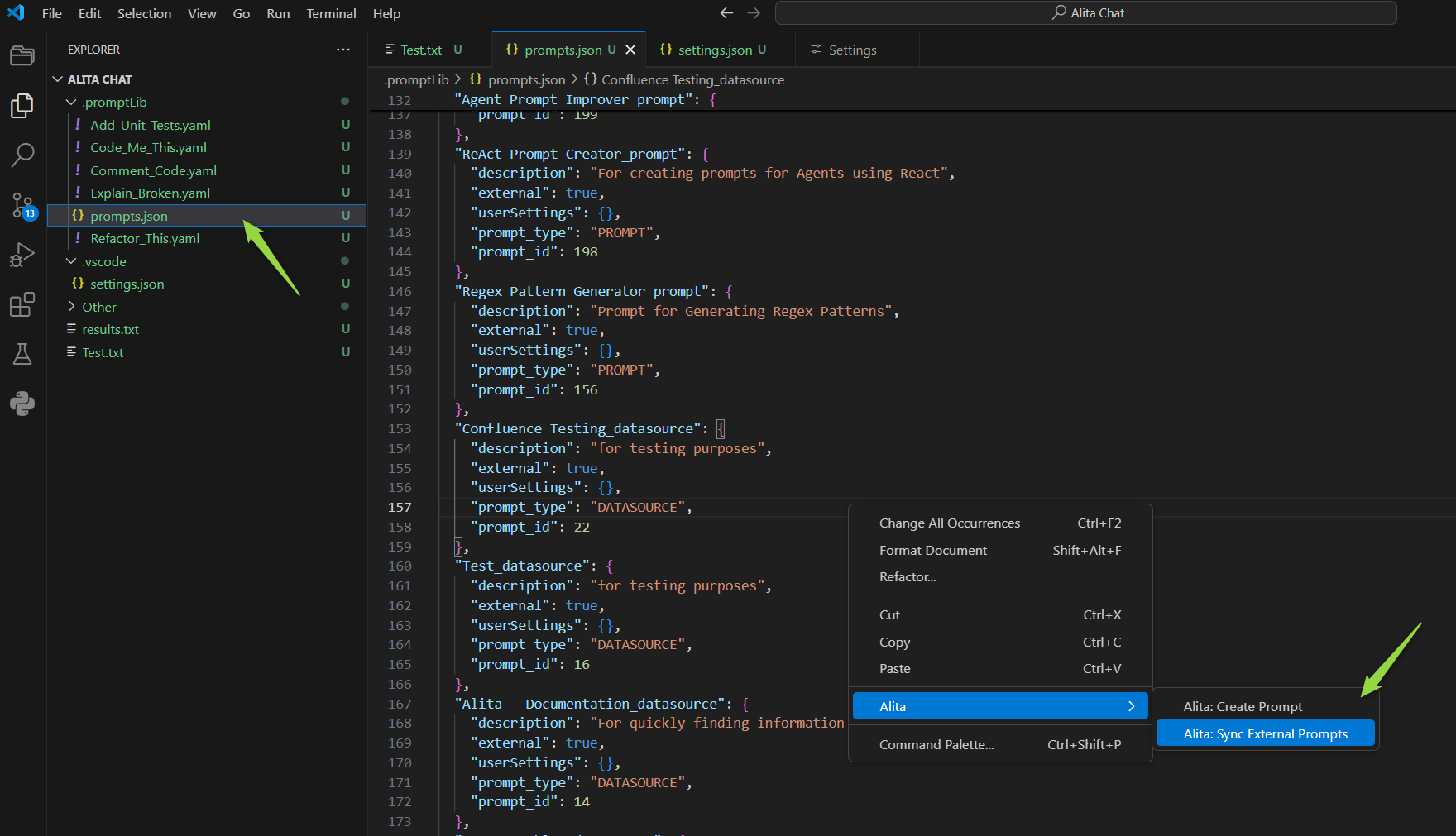Collapse the ALITA CHAT section
The width and height of the screenshot is (1456, 836).
[x=58, y=79]
